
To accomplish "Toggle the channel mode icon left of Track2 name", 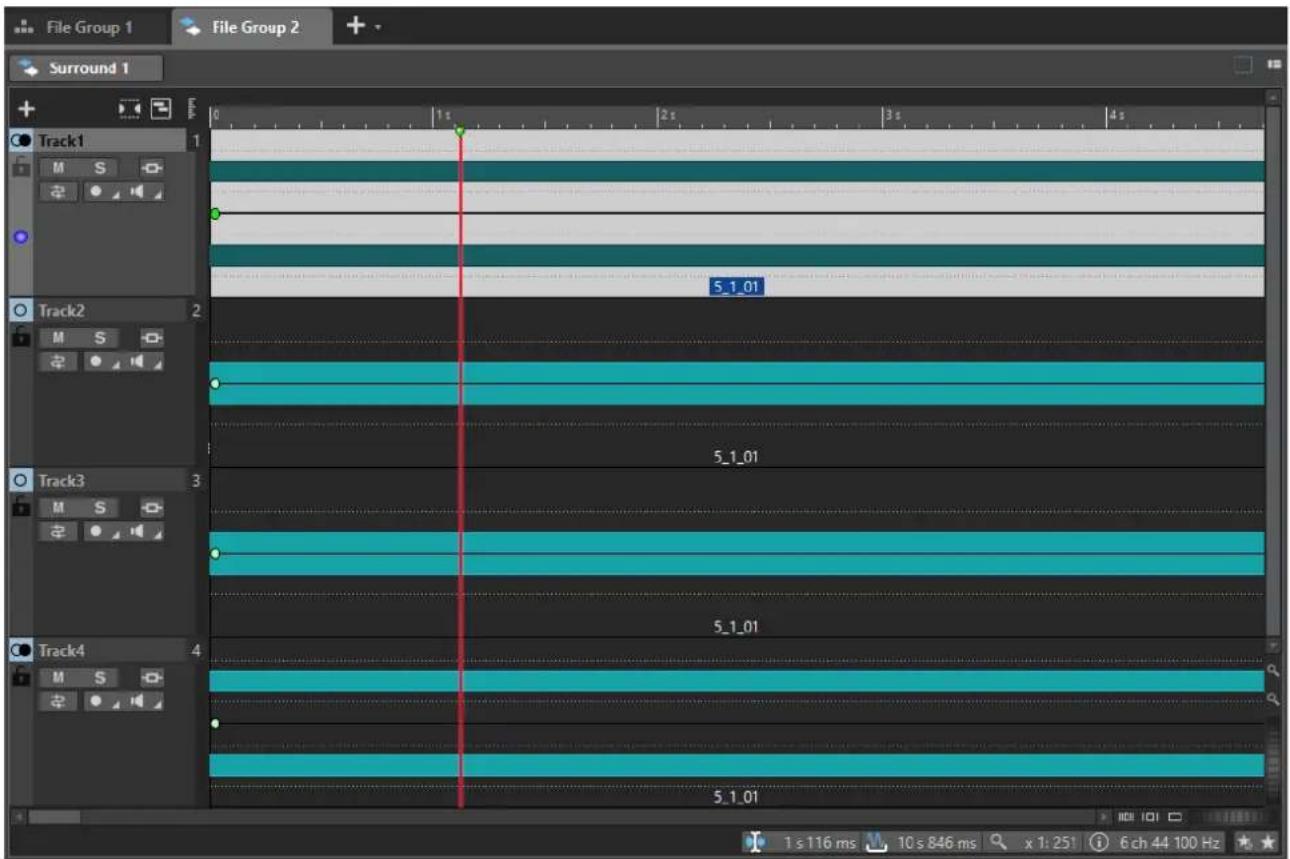I will click(x=22, y=312).
